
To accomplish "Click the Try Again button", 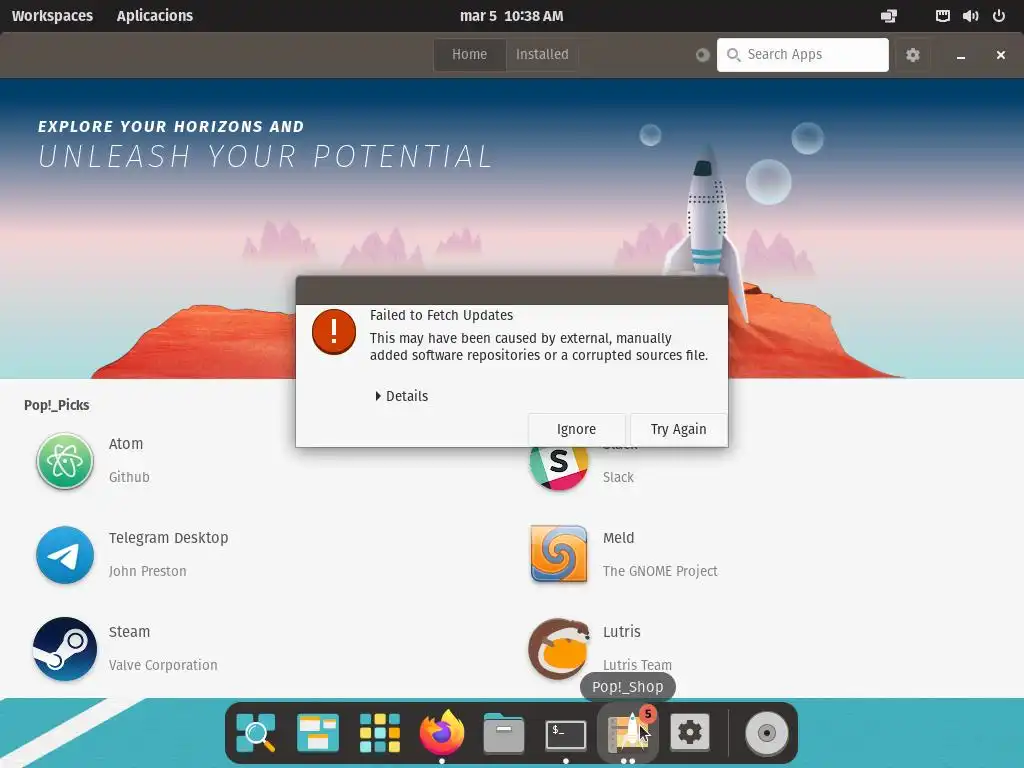I will (679, 429).
